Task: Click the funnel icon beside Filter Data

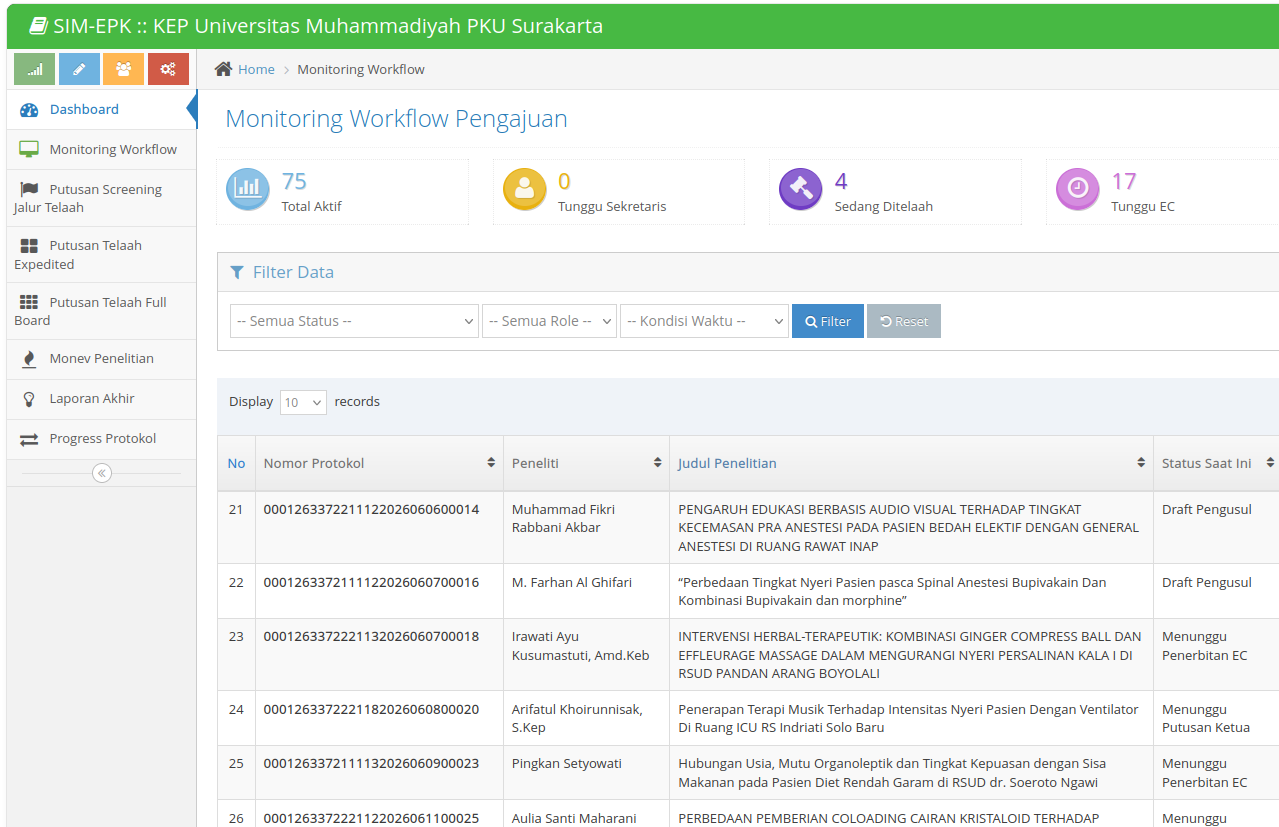Action: click(237, 272)
